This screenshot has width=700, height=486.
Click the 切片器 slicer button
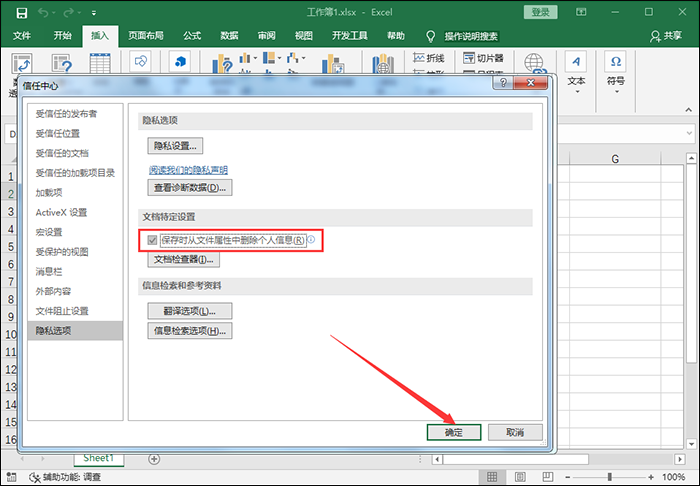tap(483, 58)
